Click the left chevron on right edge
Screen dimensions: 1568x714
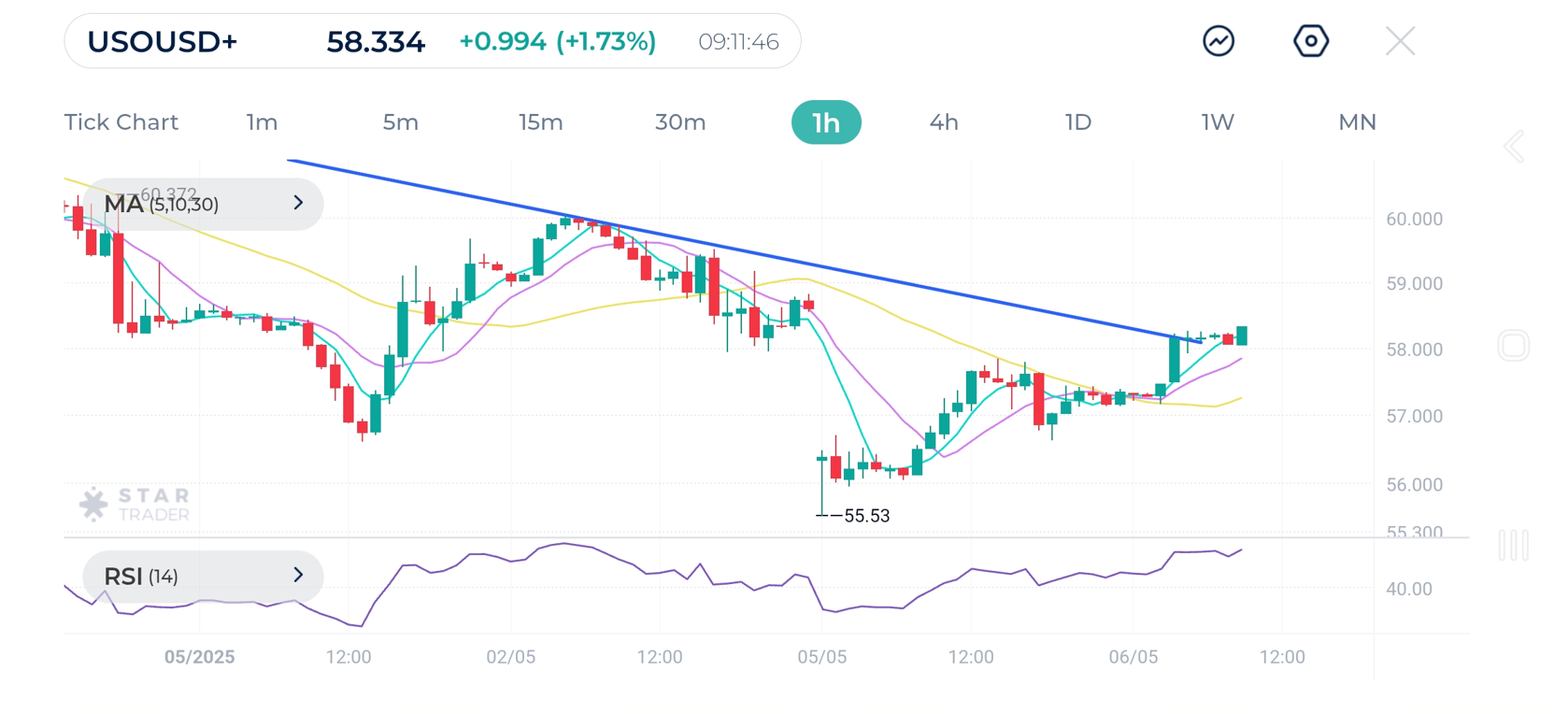click(1514, 147)
